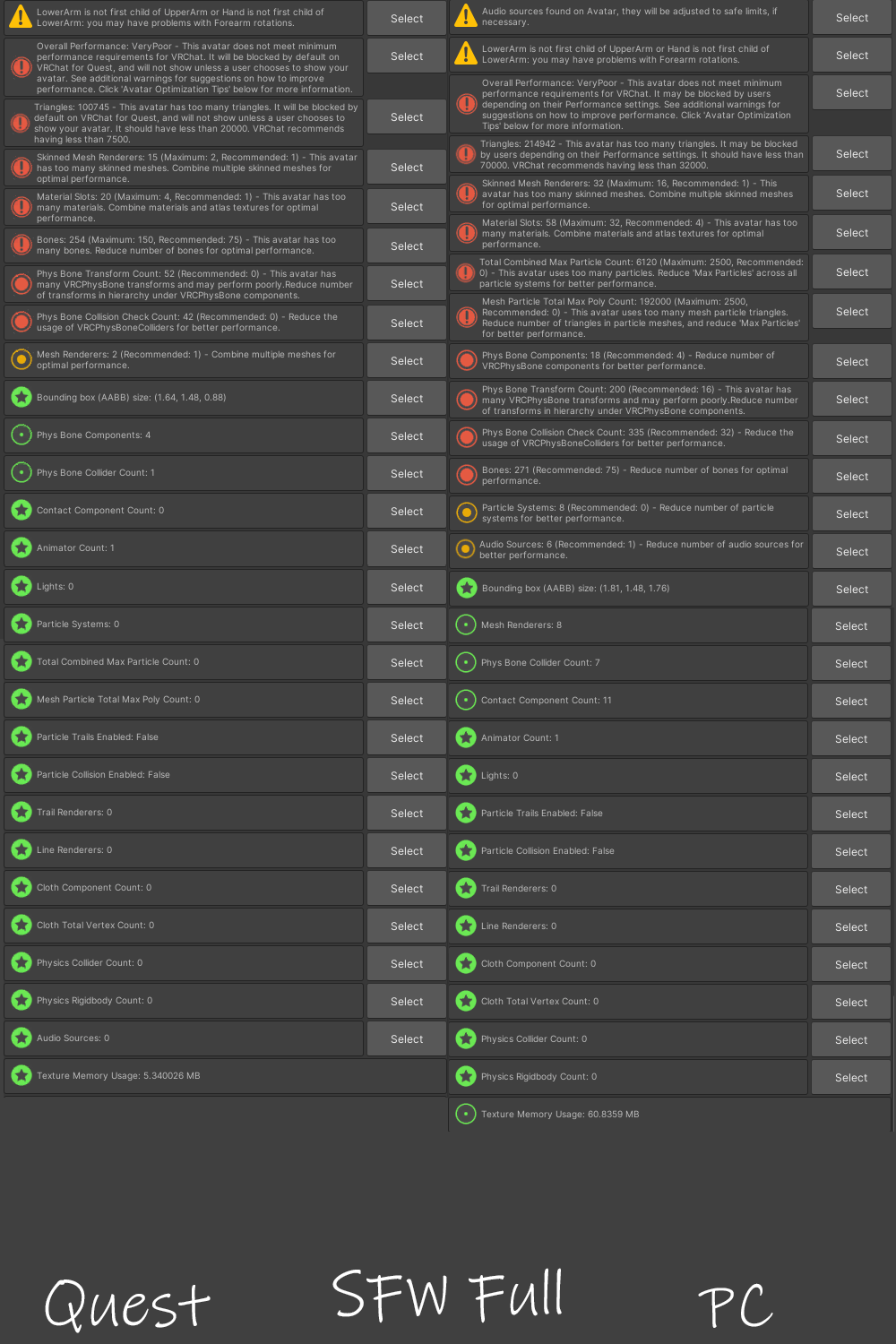Click the green star icon beside Quest Bounding box size
Viewport: 896px width, 1344px height.
click(x=21, y=397)
